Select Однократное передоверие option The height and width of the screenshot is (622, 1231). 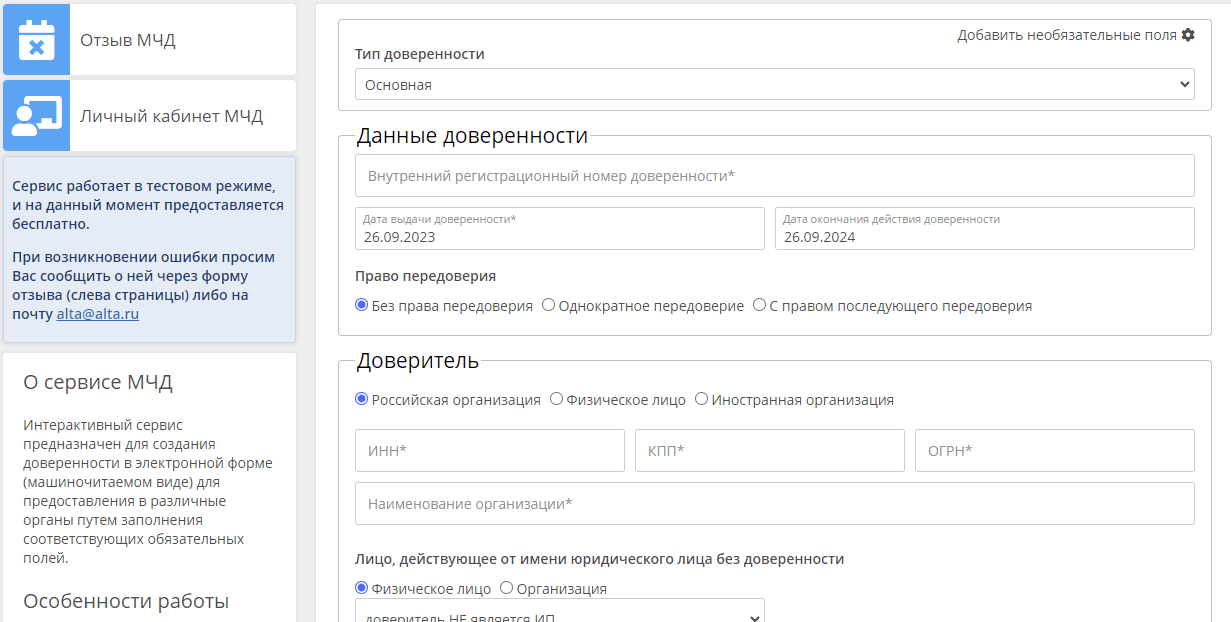(548, 306)
